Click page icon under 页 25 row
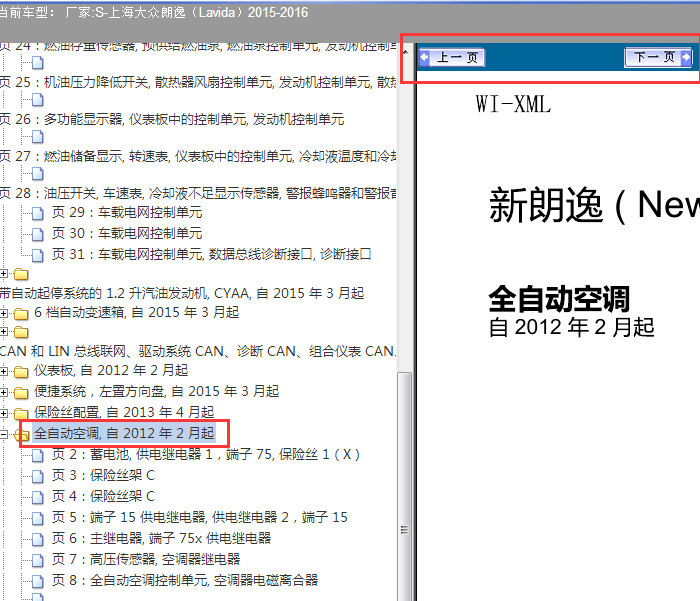Viewport: 700px width, 601px height. (38, 100)
